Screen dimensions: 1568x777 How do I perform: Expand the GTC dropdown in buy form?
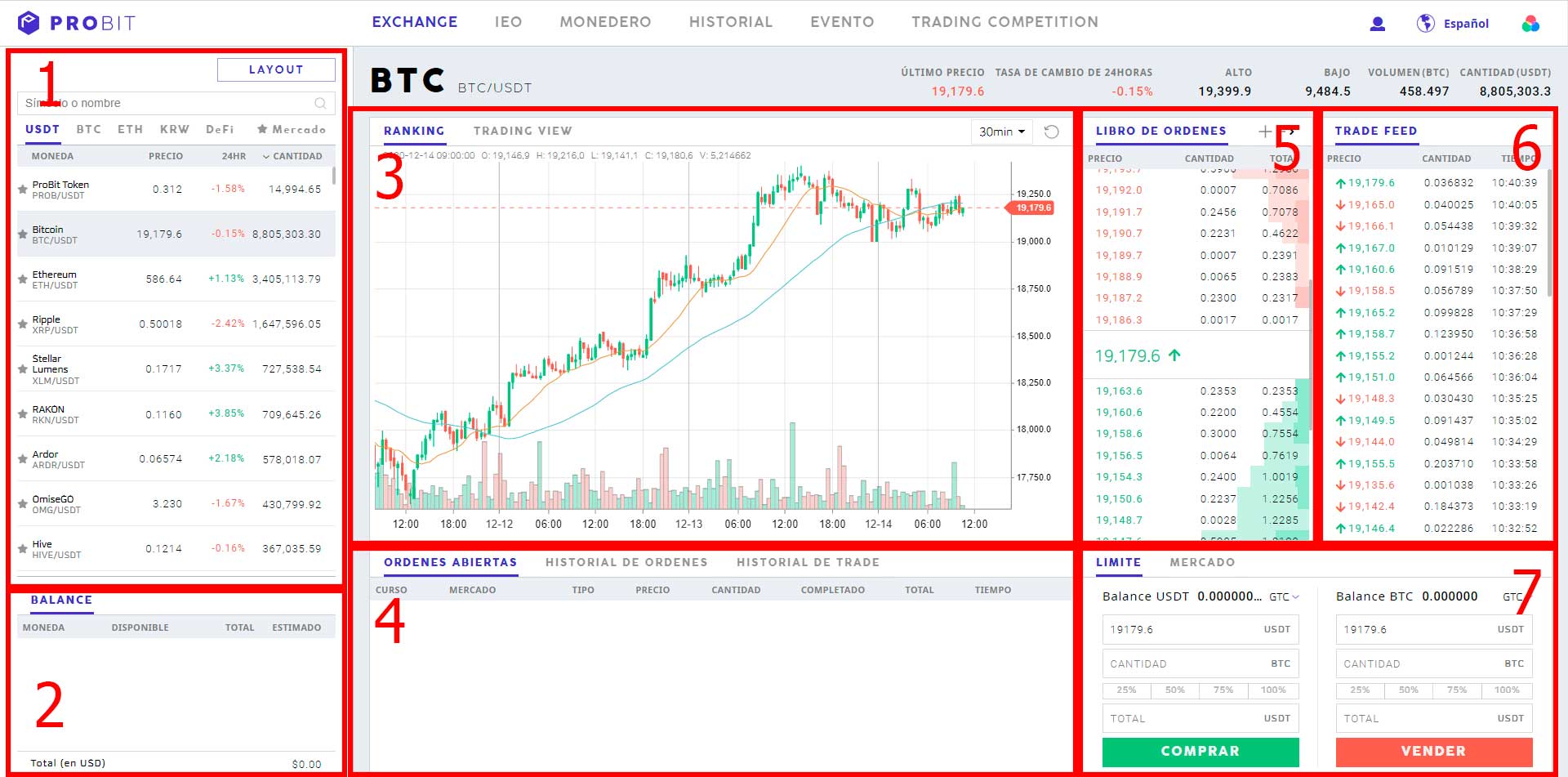(x=1284, y=597)
